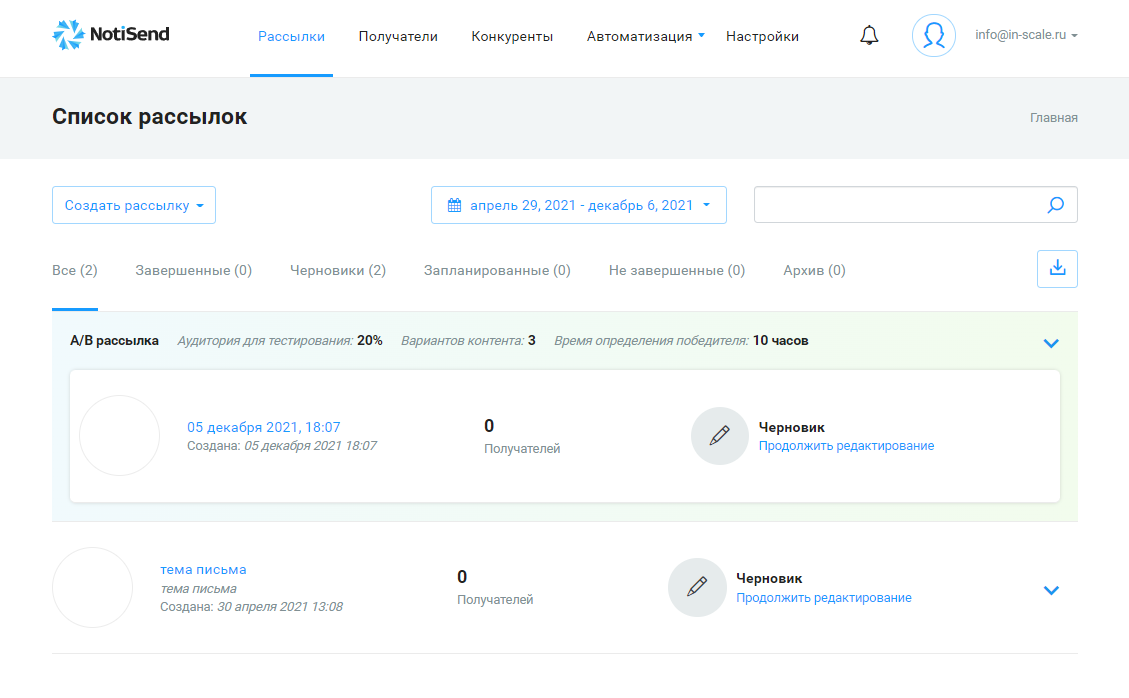Viewport: 1129px width, 698px height.
Task: Continue editing the 05 декабря draft
Action: [x=846, y=446]
